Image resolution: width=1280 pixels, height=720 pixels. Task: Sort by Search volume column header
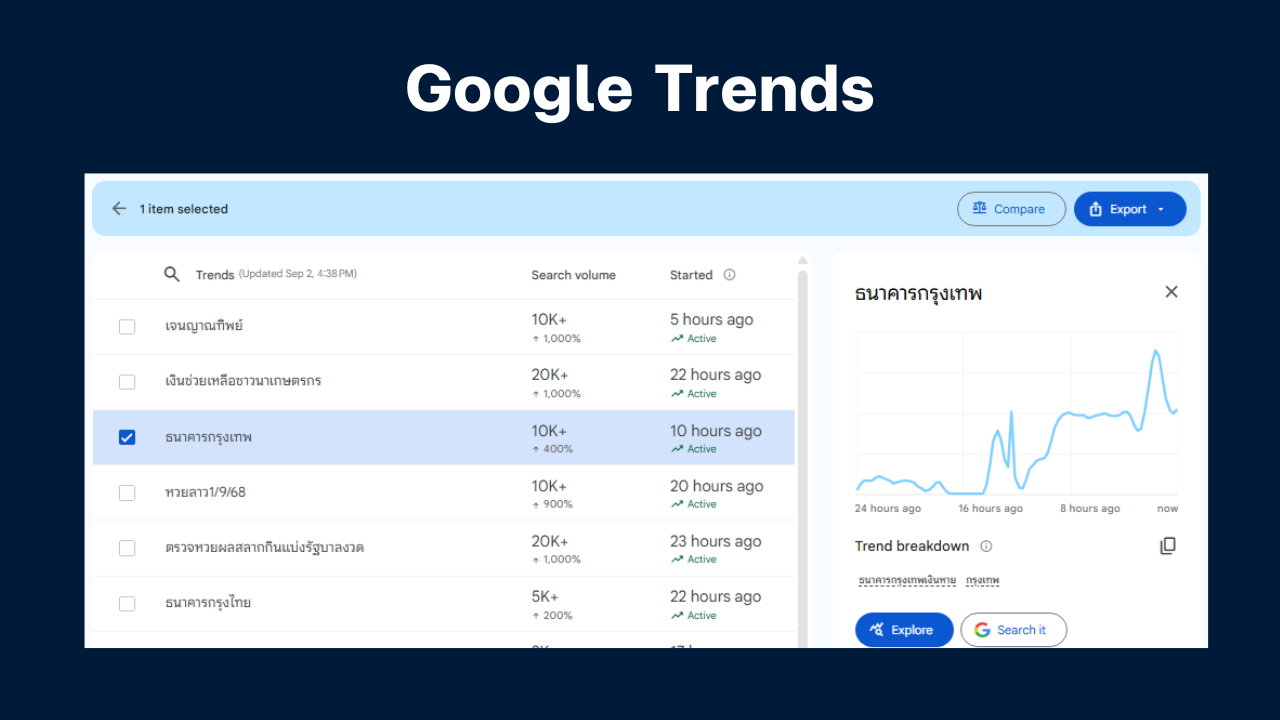[x=573, y=275]
